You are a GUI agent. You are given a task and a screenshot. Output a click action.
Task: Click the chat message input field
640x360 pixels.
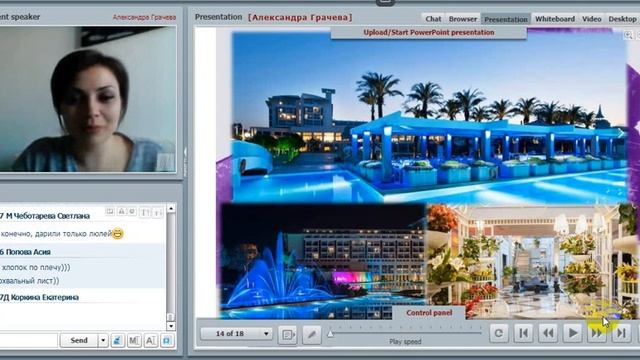pos(28,340)
